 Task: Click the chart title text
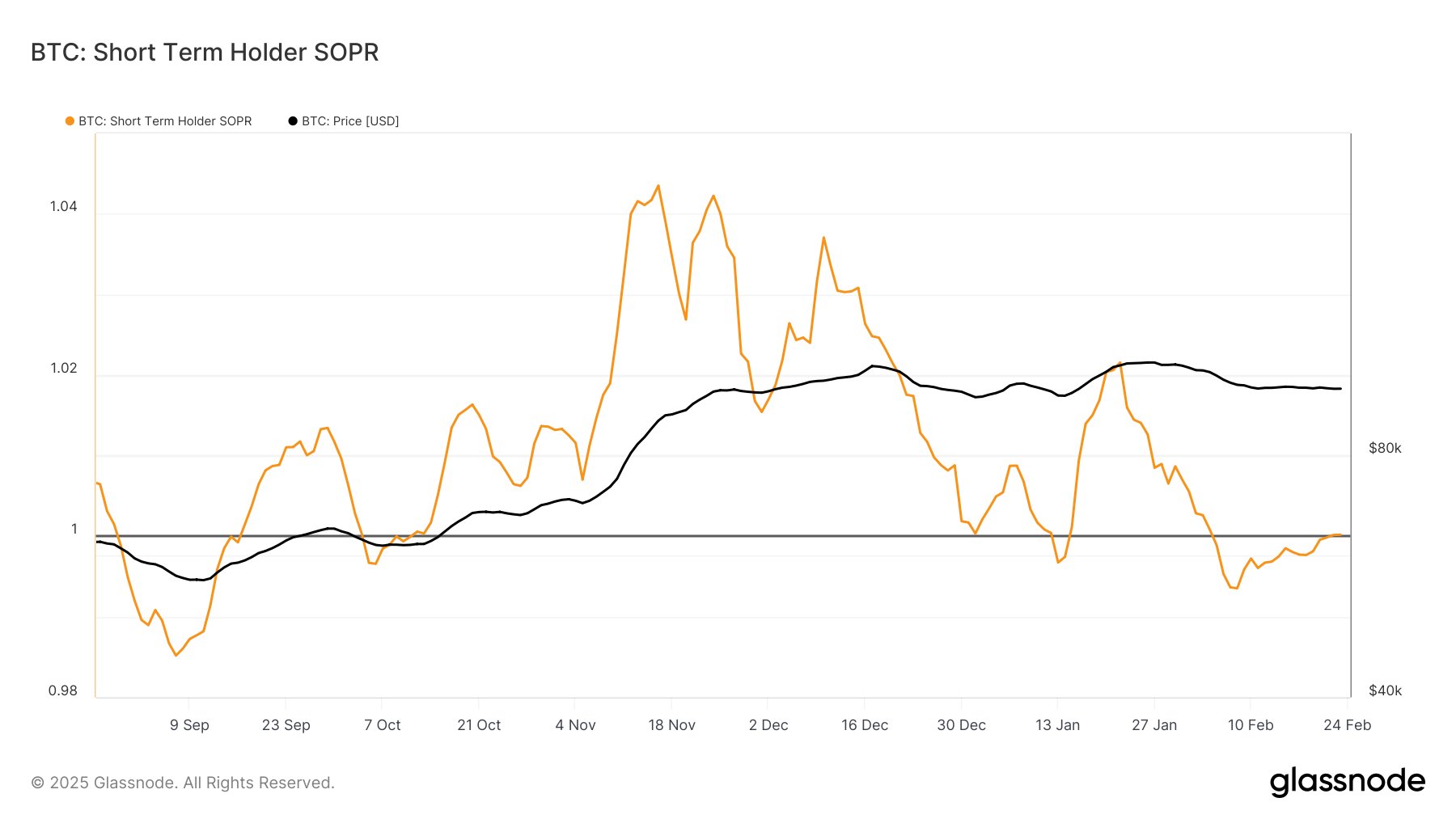pyautogui.click(x=205, y=53)
